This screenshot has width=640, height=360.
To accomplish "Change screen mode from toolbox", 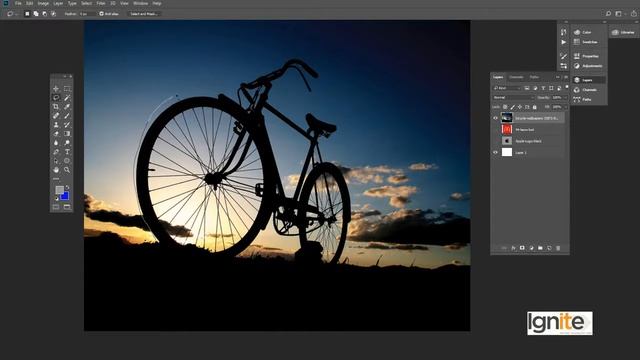I will click(67, 207).
